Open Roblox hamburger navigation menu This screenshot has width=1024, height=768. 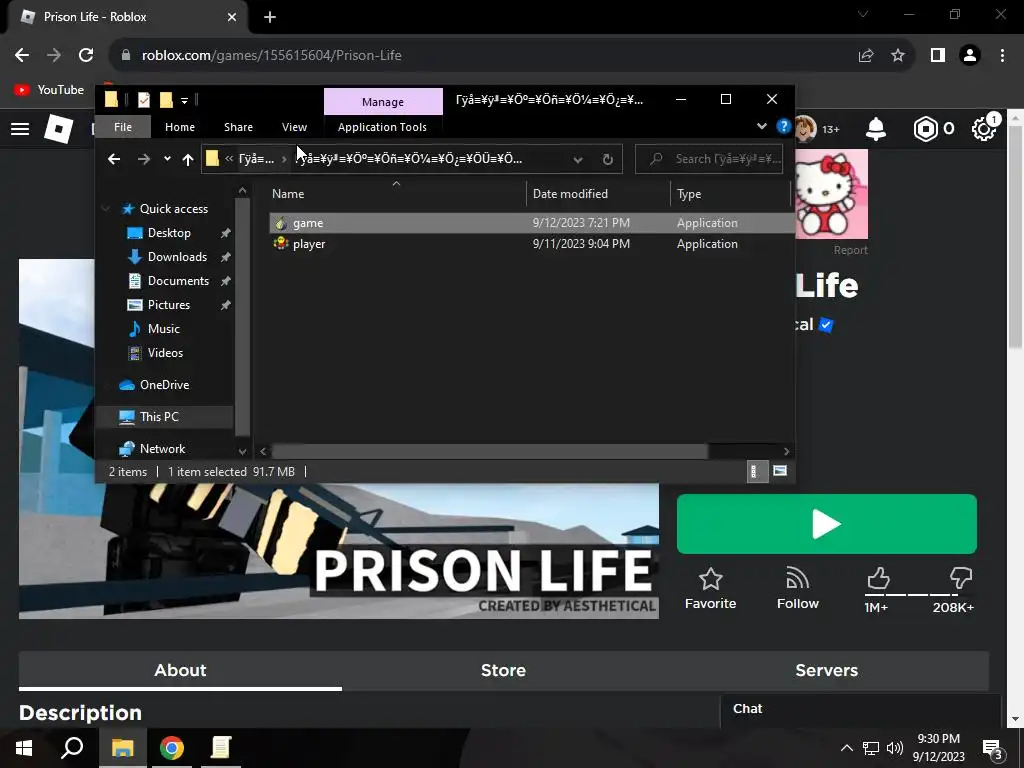click(20, 129)
